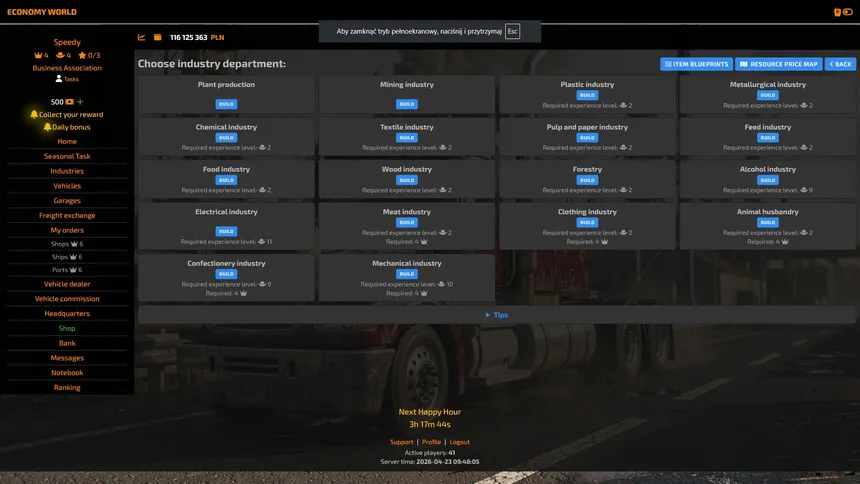Screen dimensions: 860x484
Task: Build Mechanical industry department
Action: click(x=406, y=274)
